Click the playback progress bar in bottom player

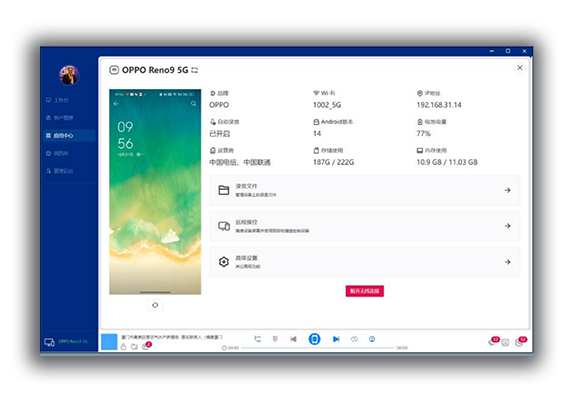click(x=318, y=347)
